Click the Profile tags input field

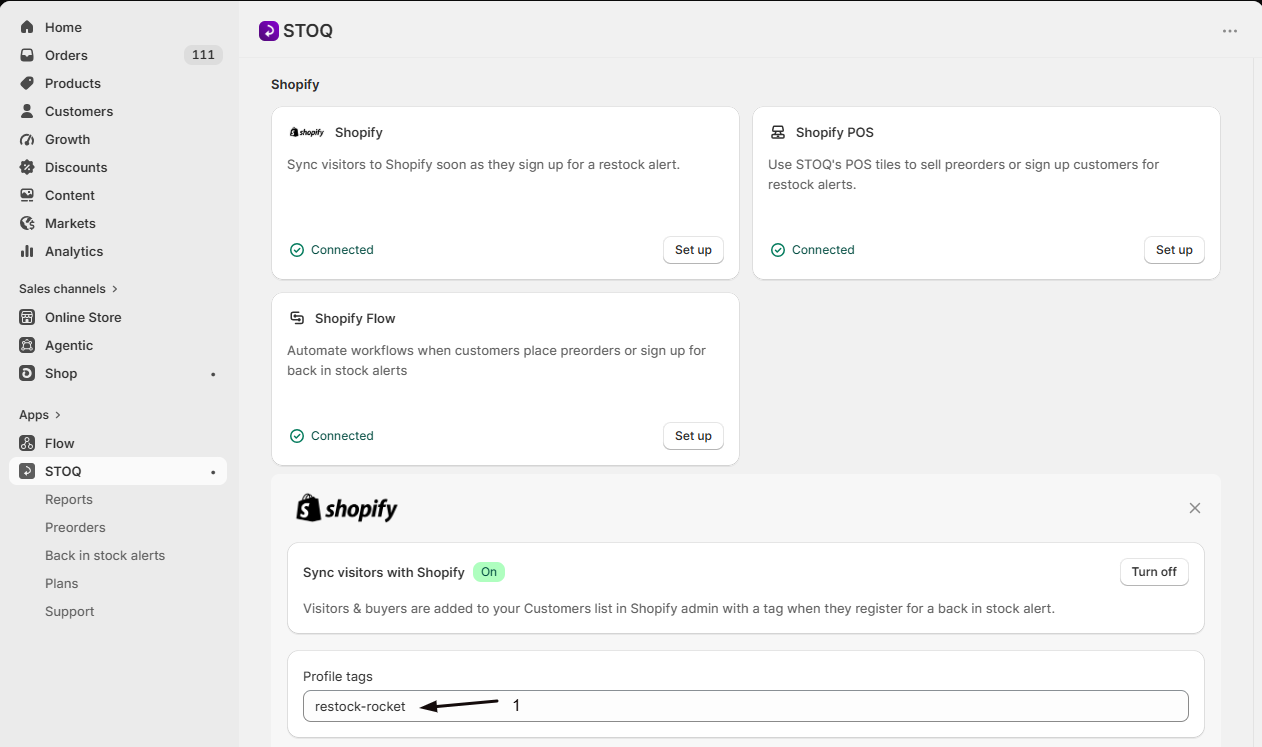click(x=746, y=706)
